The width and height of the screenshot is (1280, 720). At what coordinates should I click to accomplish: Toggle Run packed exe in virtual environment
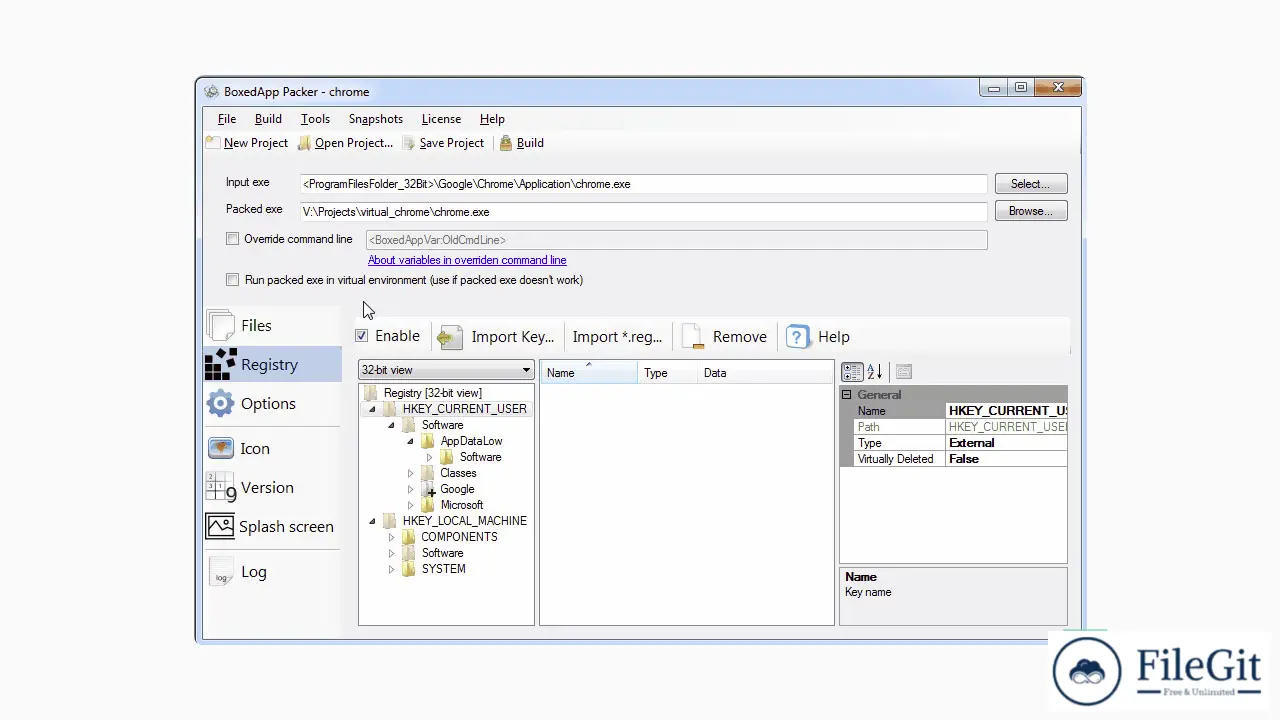coord(232,280)
